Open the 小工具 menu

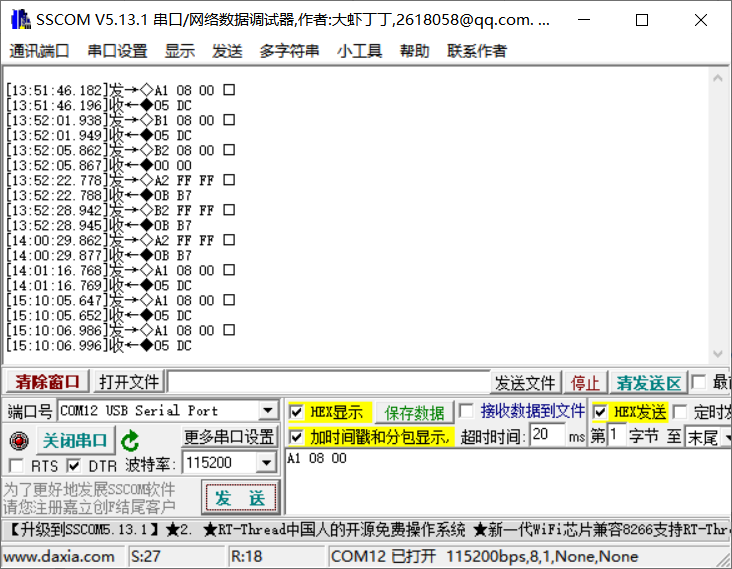click(359, 51)
